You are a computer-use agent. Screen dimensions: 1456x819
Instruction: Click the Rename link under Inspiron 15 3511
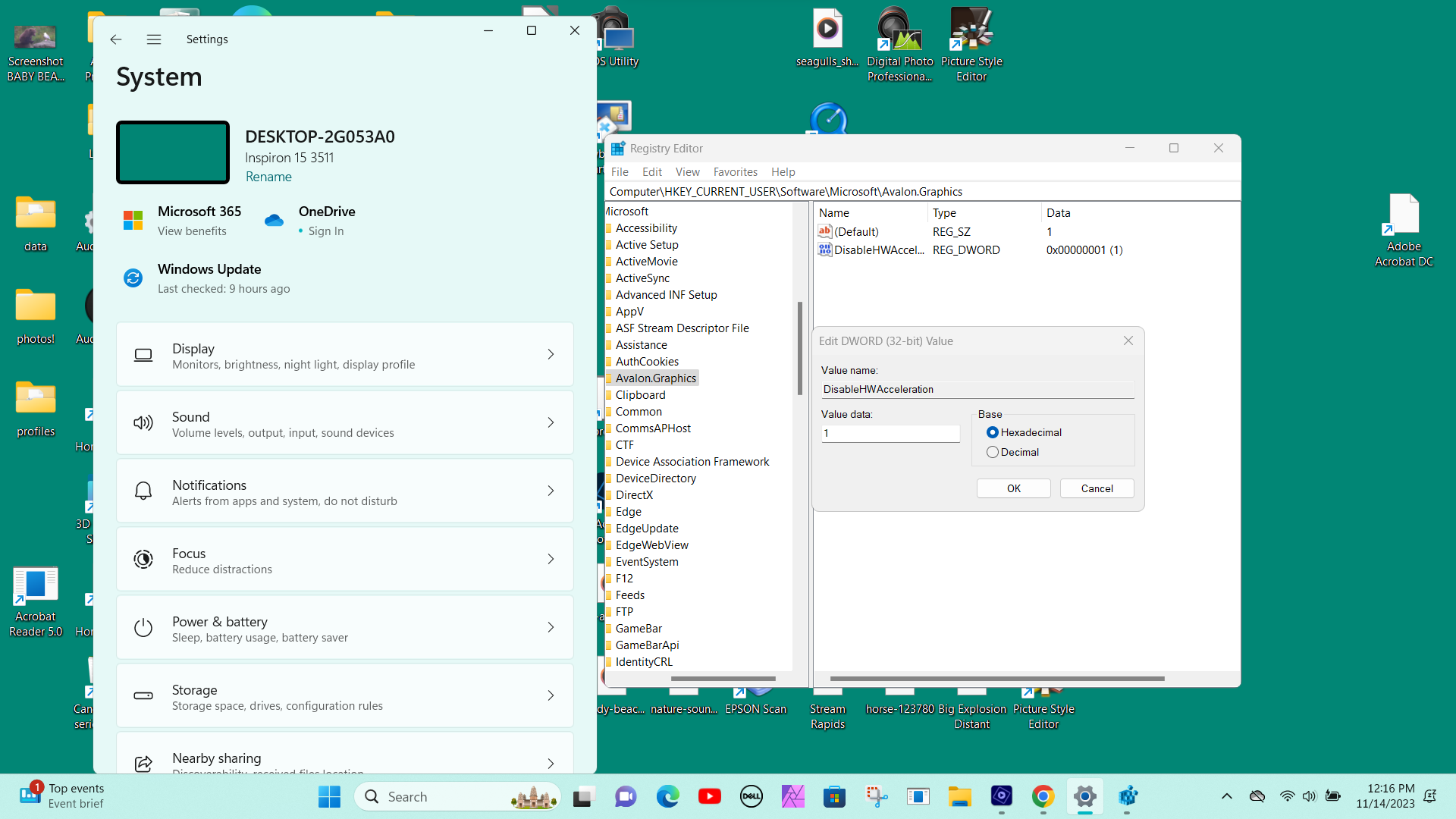click(x=268, y=177)
